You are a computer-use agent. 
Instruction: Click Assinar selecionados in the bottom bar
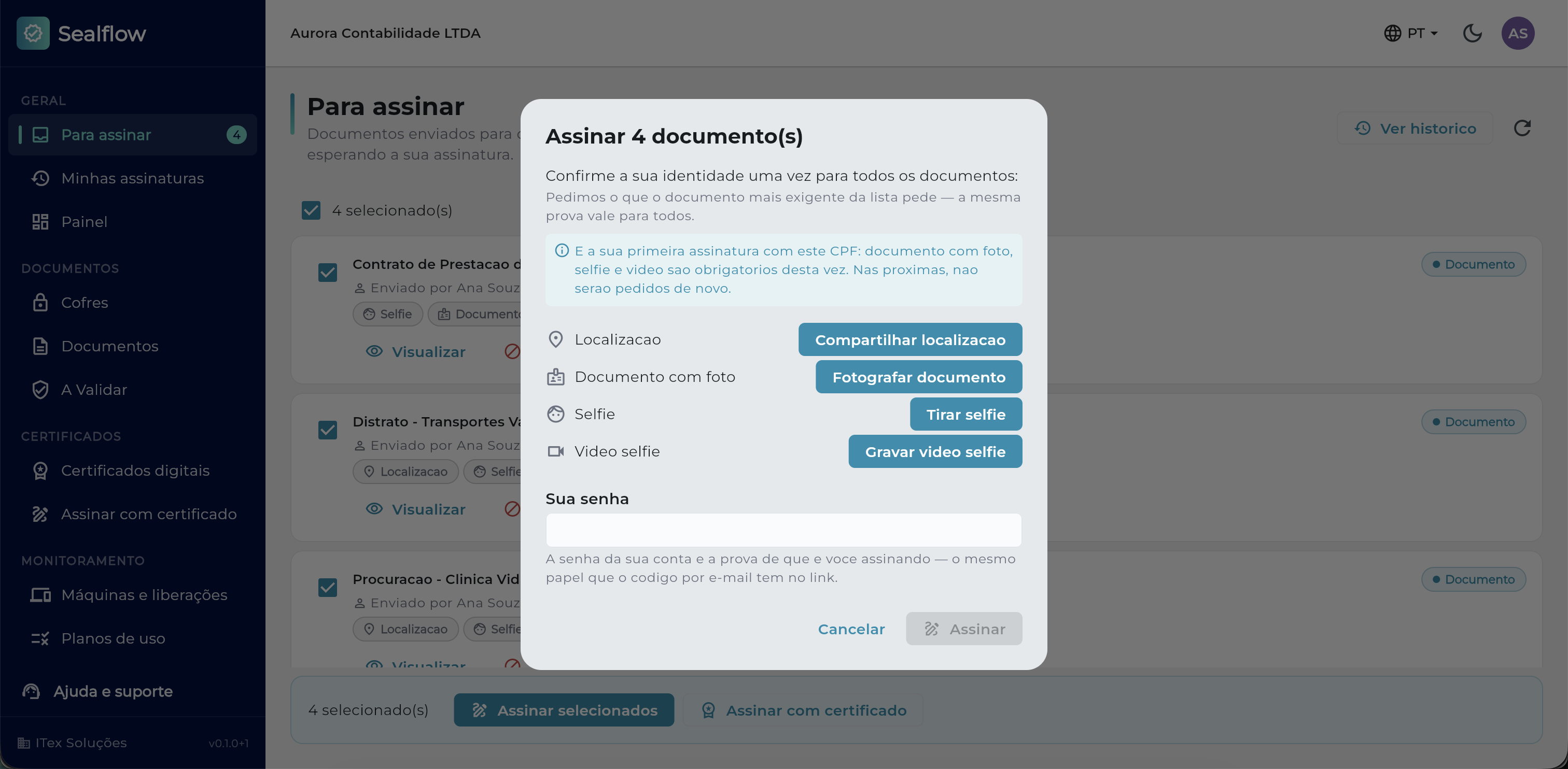click(x=564, y=710)
